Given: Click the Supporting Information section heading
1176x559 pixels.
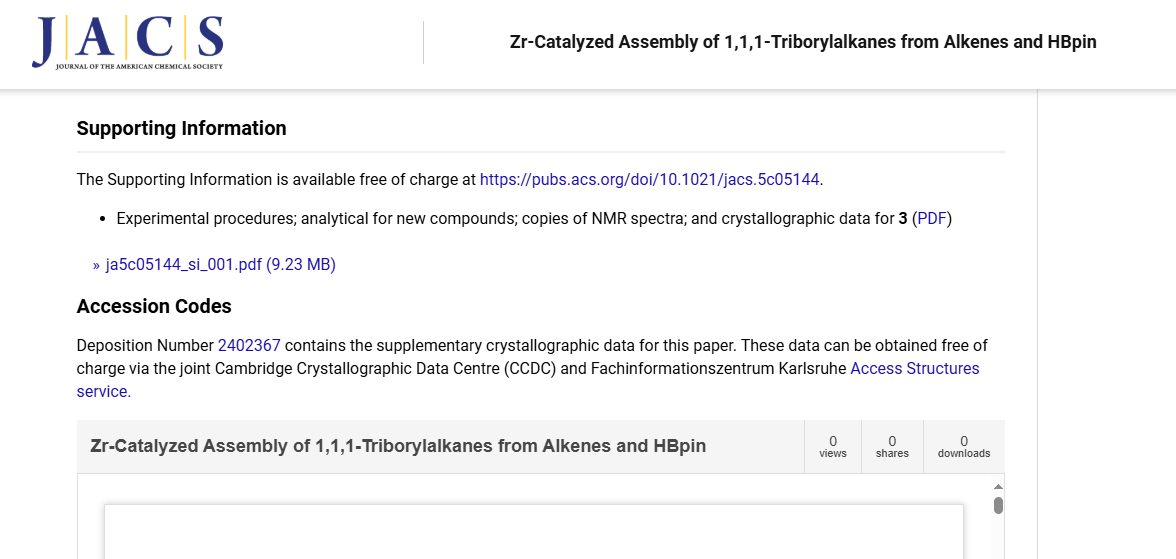Looking at the screenshot, I should (x=182, y=128).
